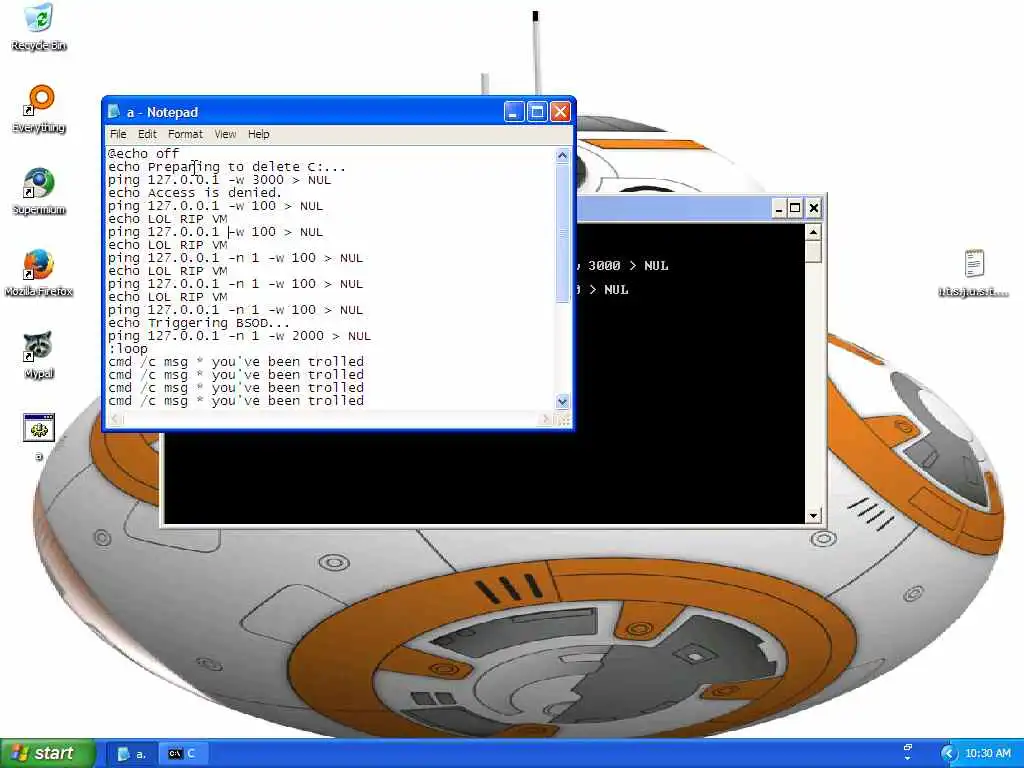Open the Edit menu in Notepad
The image size is (1024, 768).
[147, 134]
